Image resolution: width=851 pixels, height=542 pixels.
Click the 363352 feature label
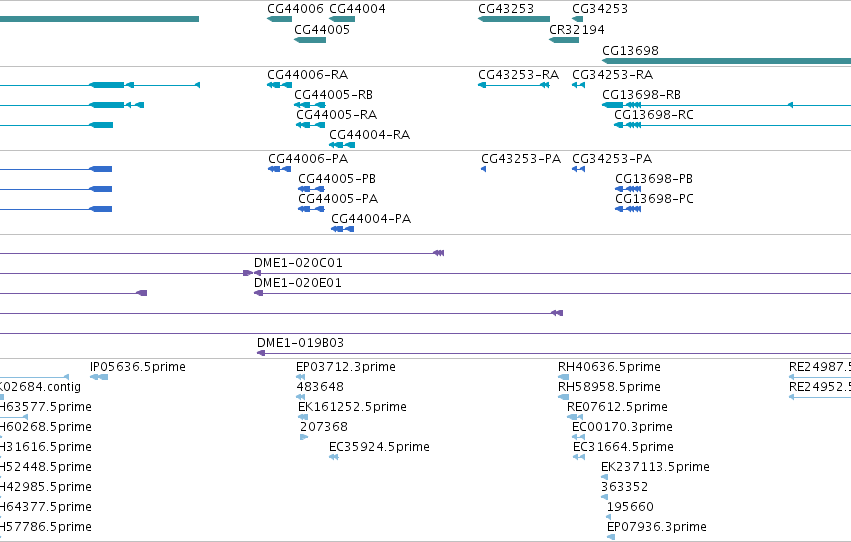click(x=625, y=487)
